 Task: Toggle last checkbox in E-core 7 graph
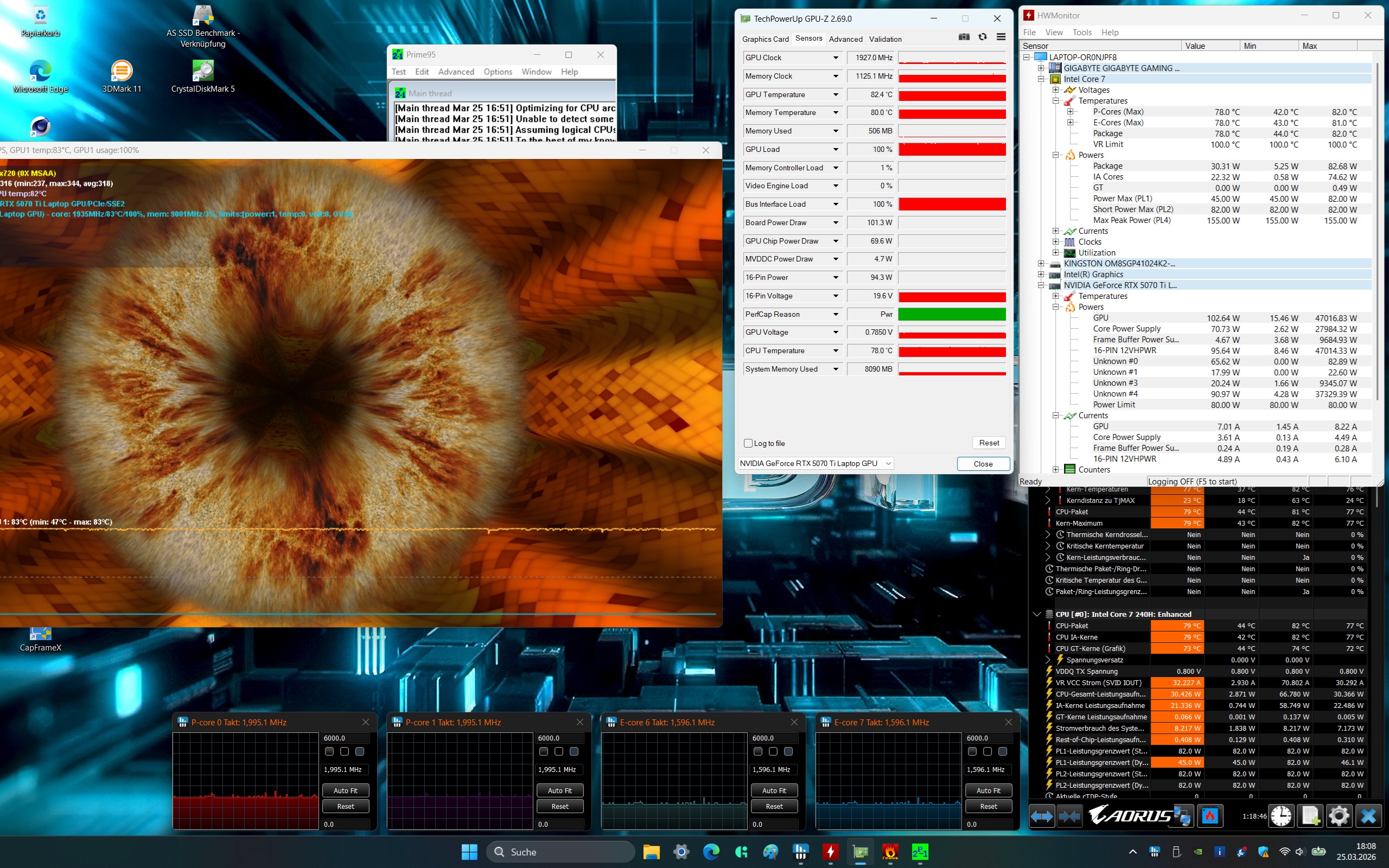tap(1002, 751)
